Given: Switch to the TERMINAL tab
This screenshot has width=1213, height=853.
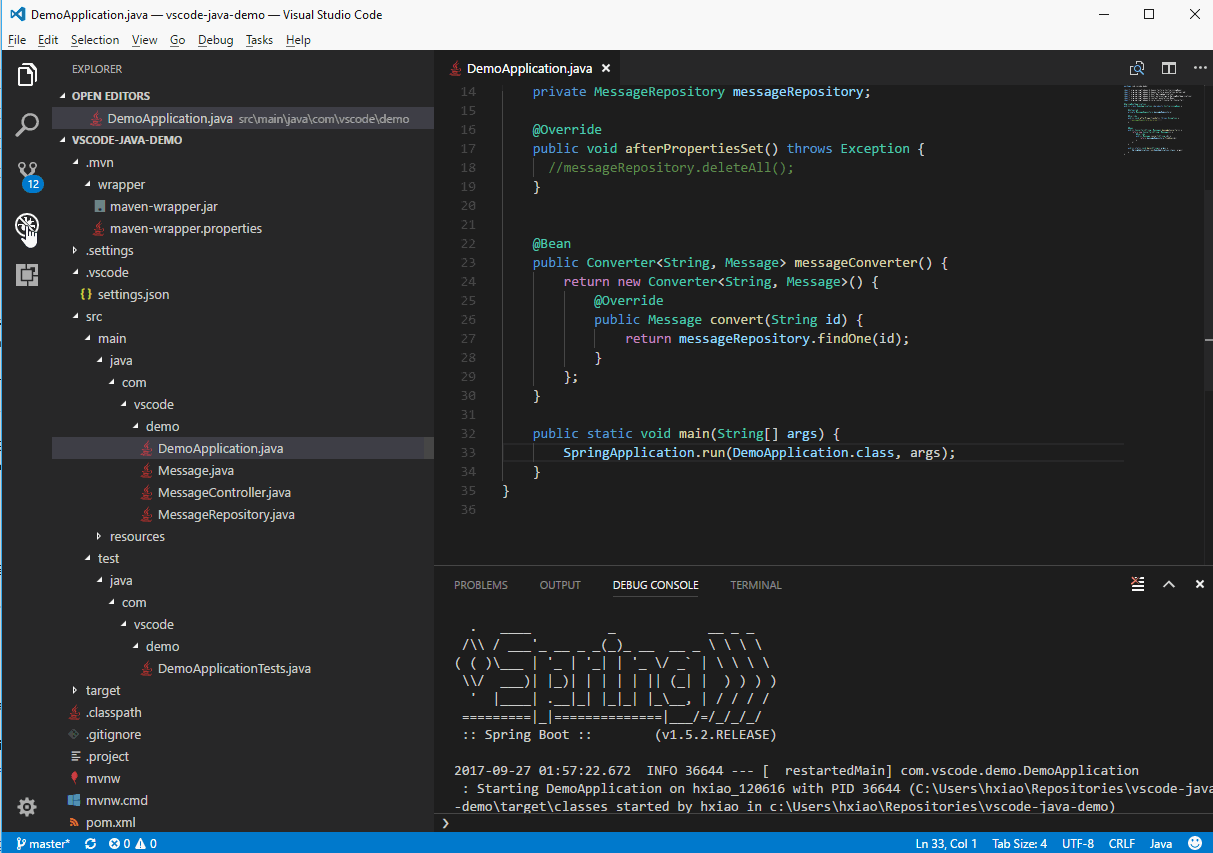Looking at the screenshot, I should 755,585.
